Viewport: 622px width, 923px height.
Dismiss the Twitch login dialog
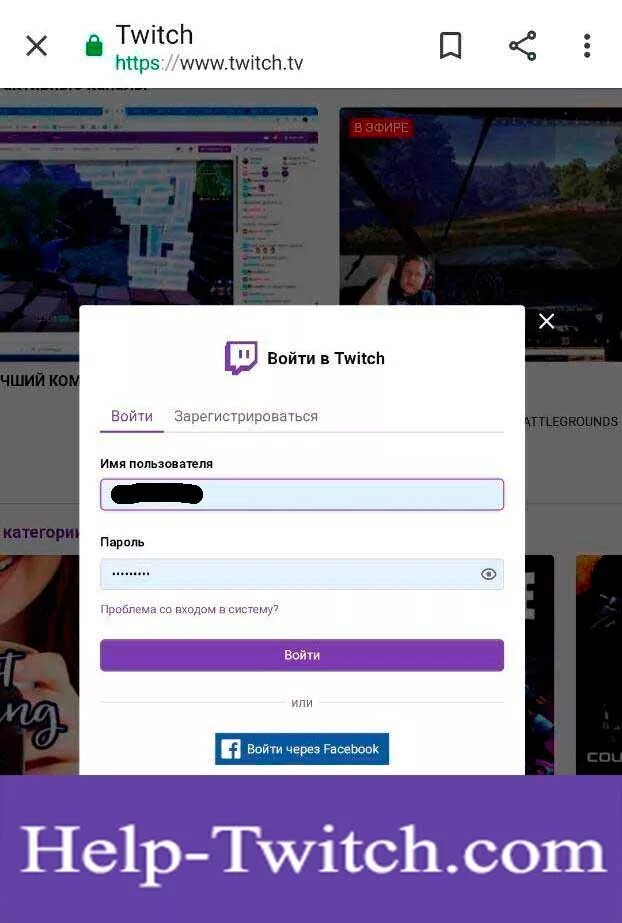(x=547, y=321)
